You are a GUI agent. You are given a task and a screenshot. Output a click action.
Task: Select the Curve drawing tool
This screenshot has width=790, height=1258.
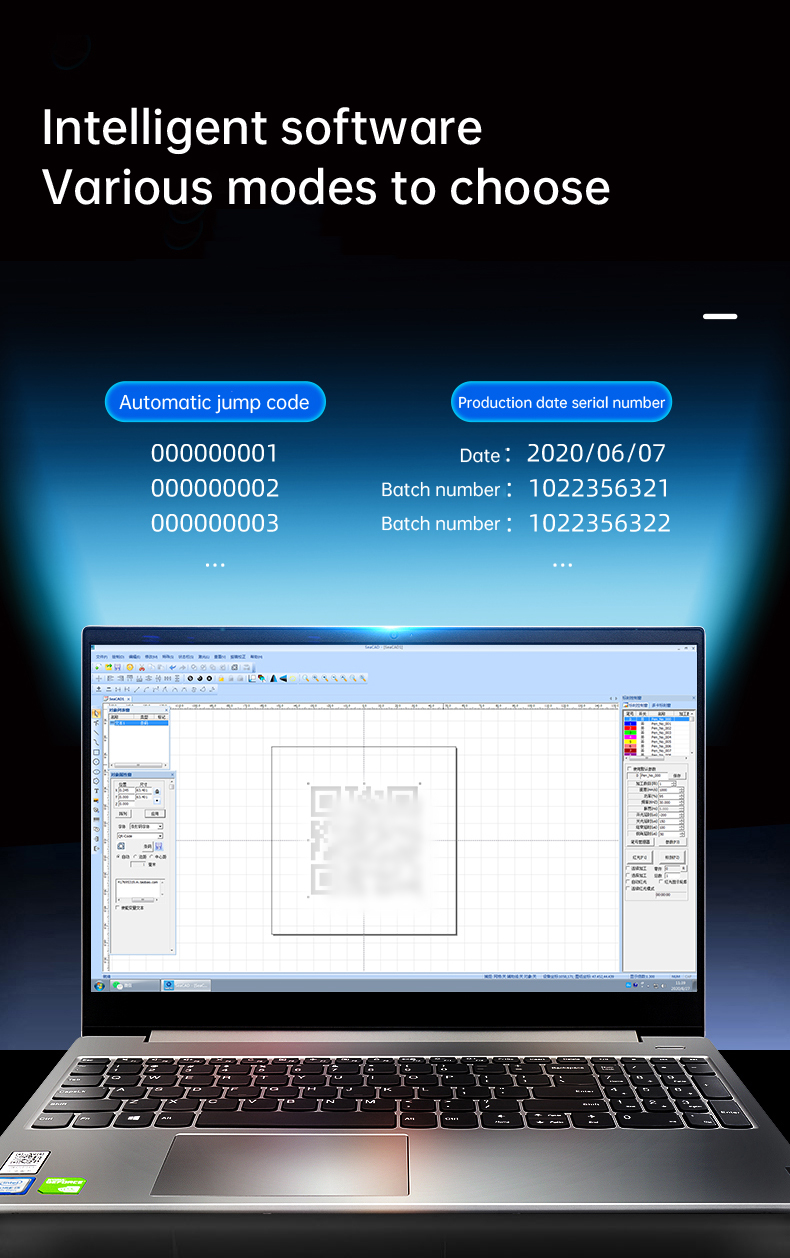(x=96, y=743)
